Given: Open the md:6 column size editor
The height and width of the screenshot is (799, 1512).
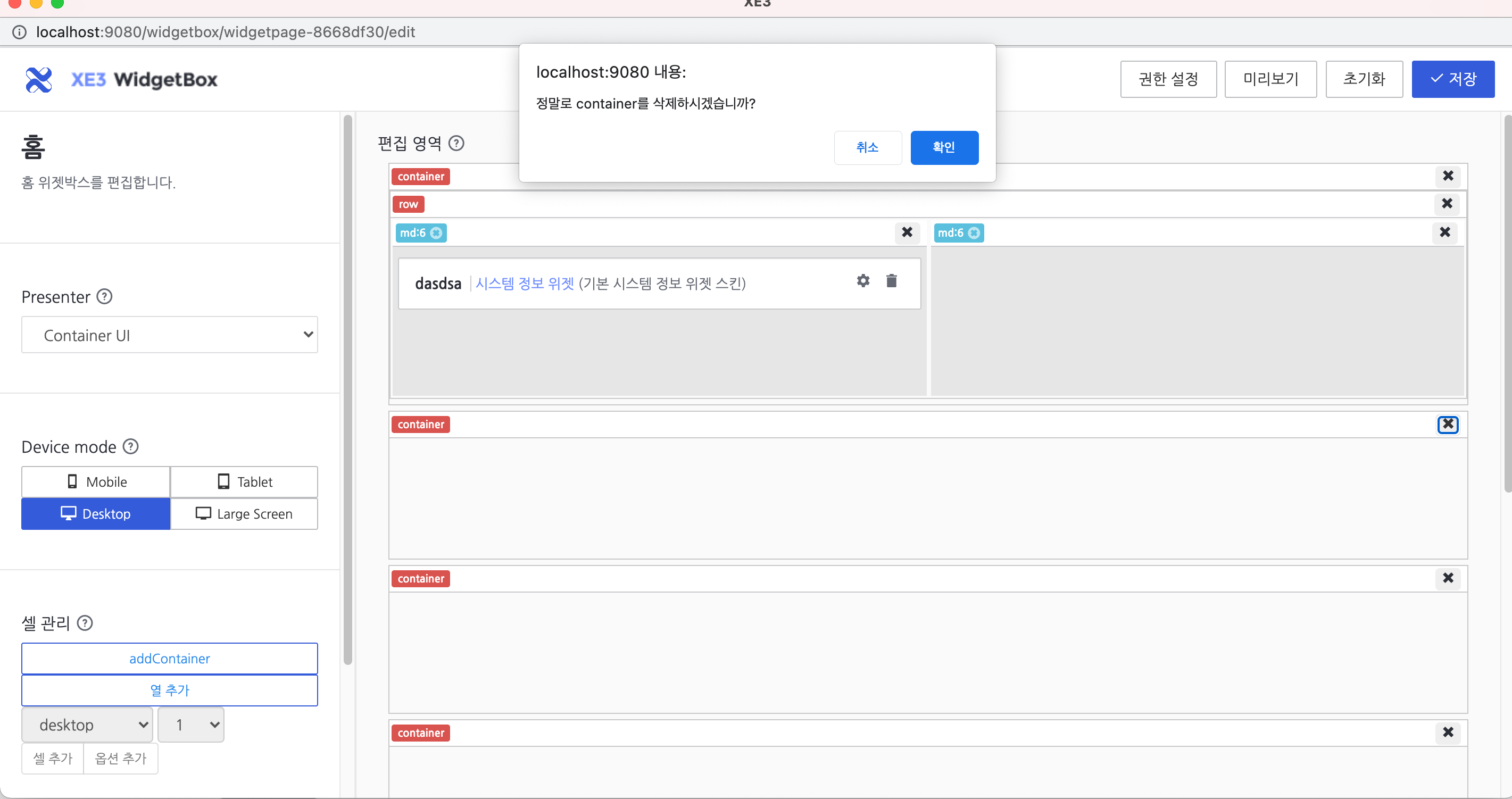Looking at the screenshot, I should [x=435, y=232].
